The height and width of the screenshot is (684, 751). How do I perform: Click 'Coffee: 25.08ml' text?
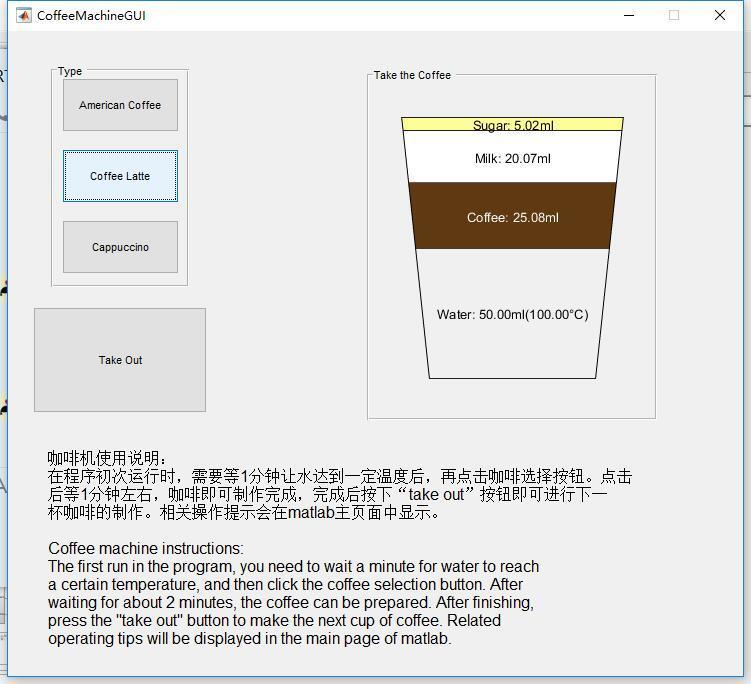512,217
